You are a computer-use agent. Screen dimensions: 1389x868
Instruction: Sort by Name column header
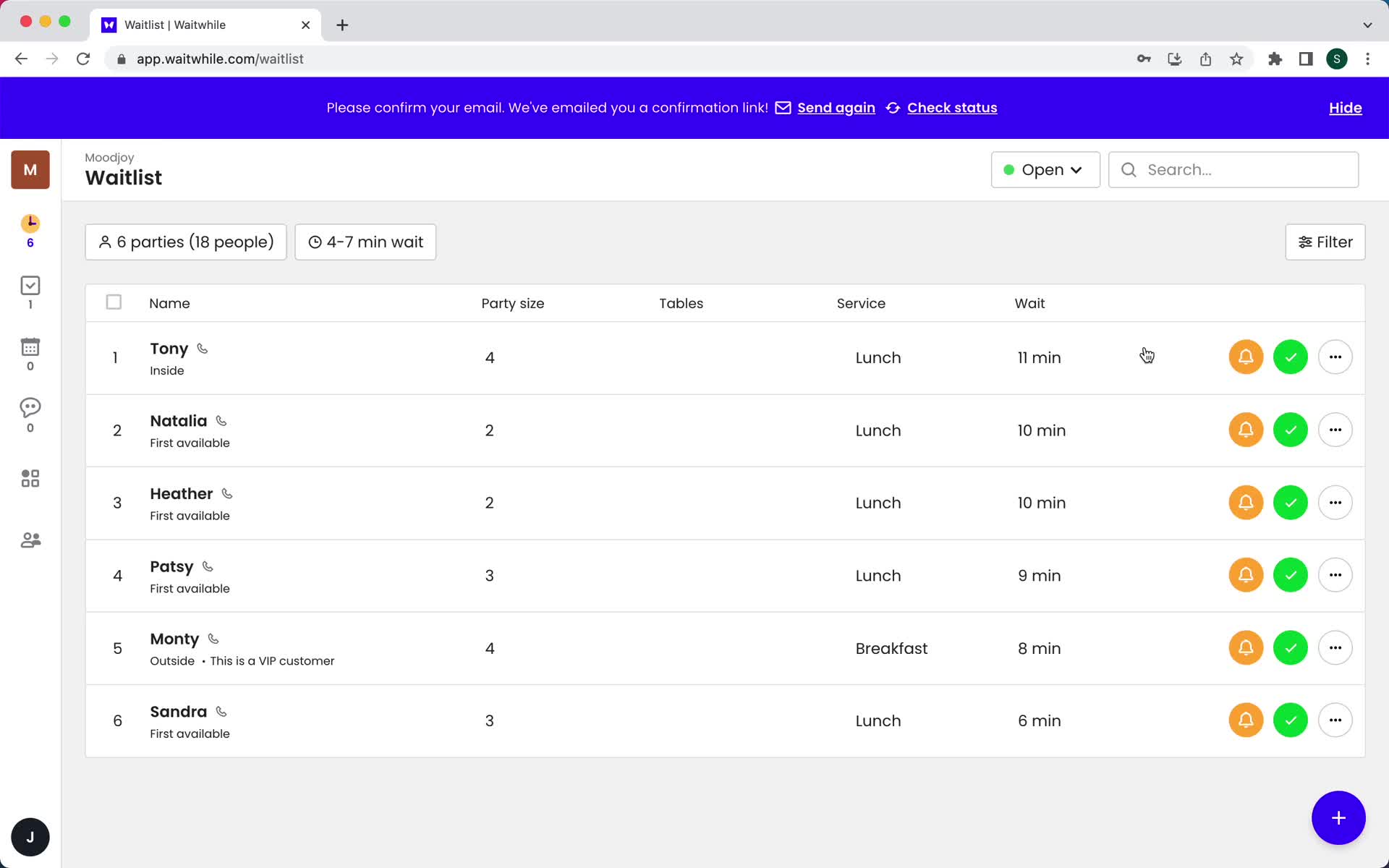[169, 303]
